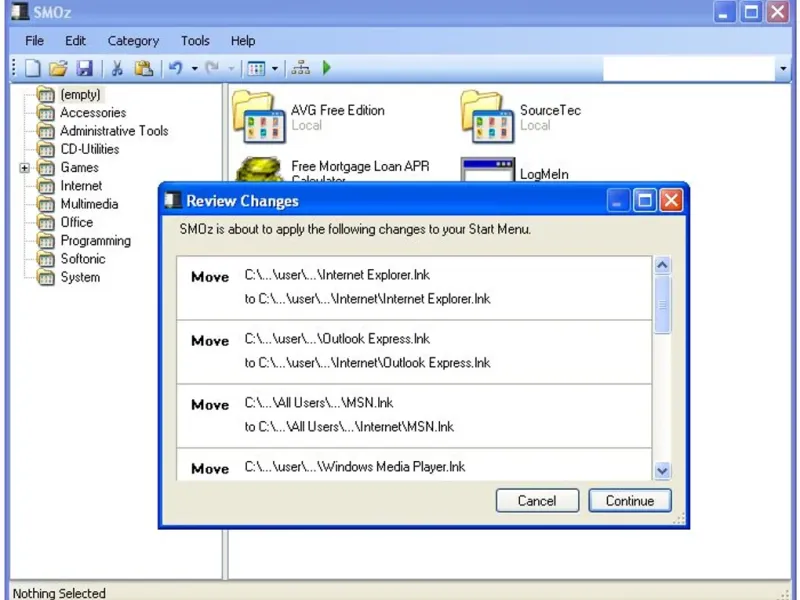Viewport: 800px width, 600px height.
Task: Click the AVG Free Edition label
Action: [338, 111]
